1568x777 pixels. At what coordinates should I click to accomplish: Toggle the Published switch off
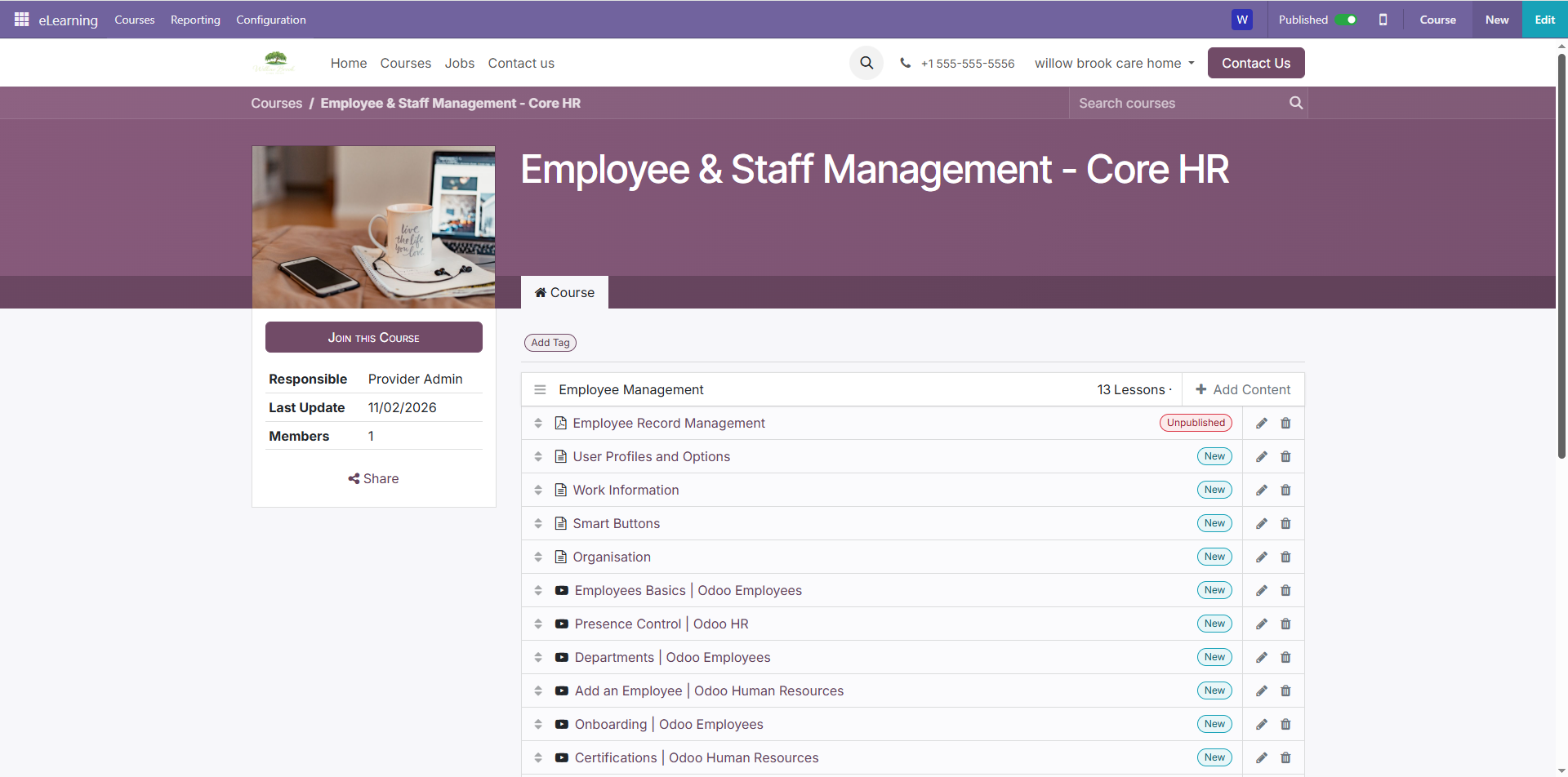tap(1346, 20)
